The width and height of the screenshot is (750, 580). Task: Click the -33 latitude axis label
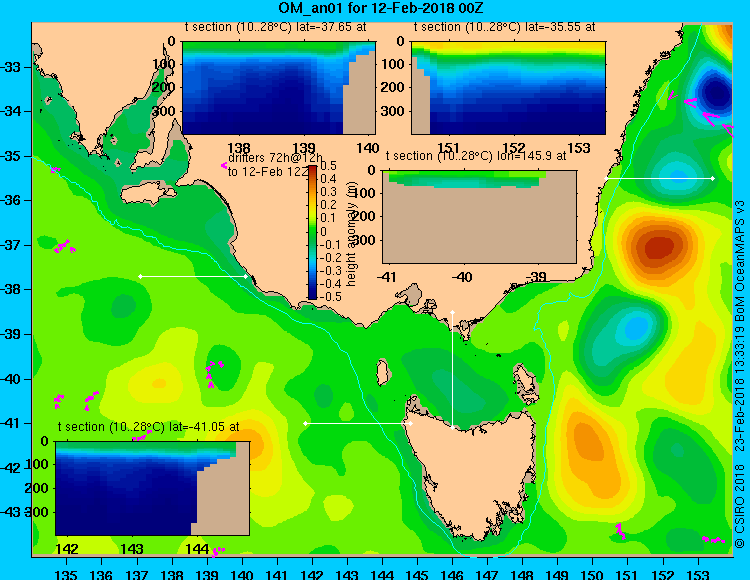click(x=10, y=66)
